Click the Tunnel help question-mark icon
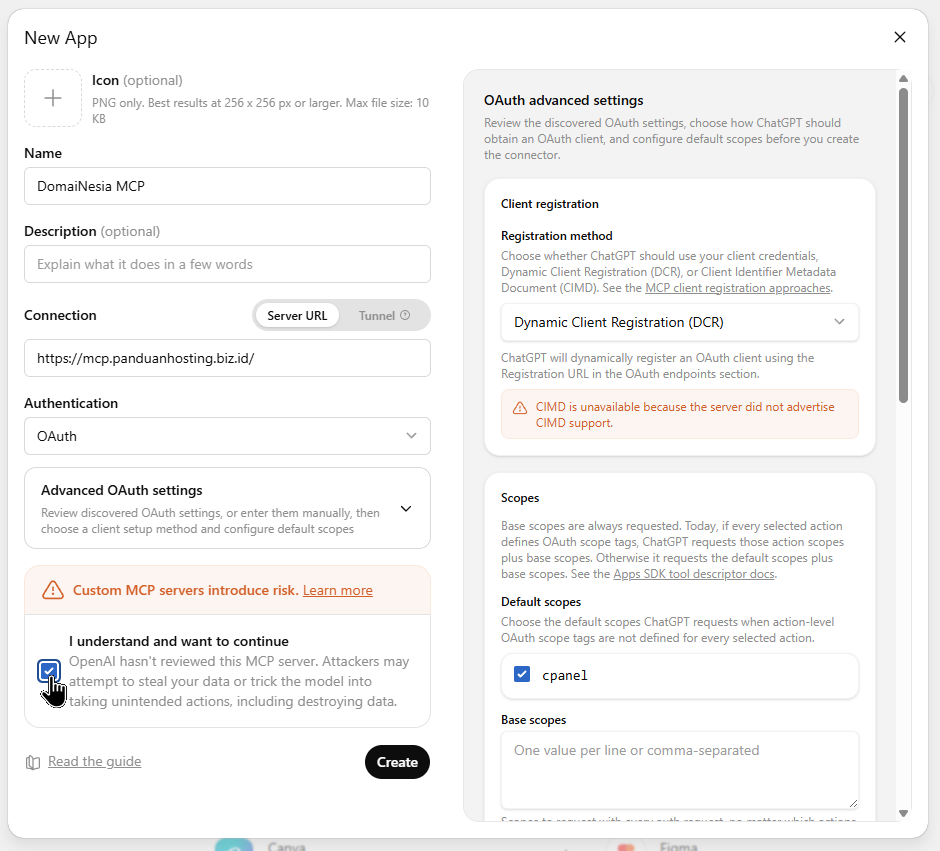The image size is (940, 851). click(x=405, y=315)
